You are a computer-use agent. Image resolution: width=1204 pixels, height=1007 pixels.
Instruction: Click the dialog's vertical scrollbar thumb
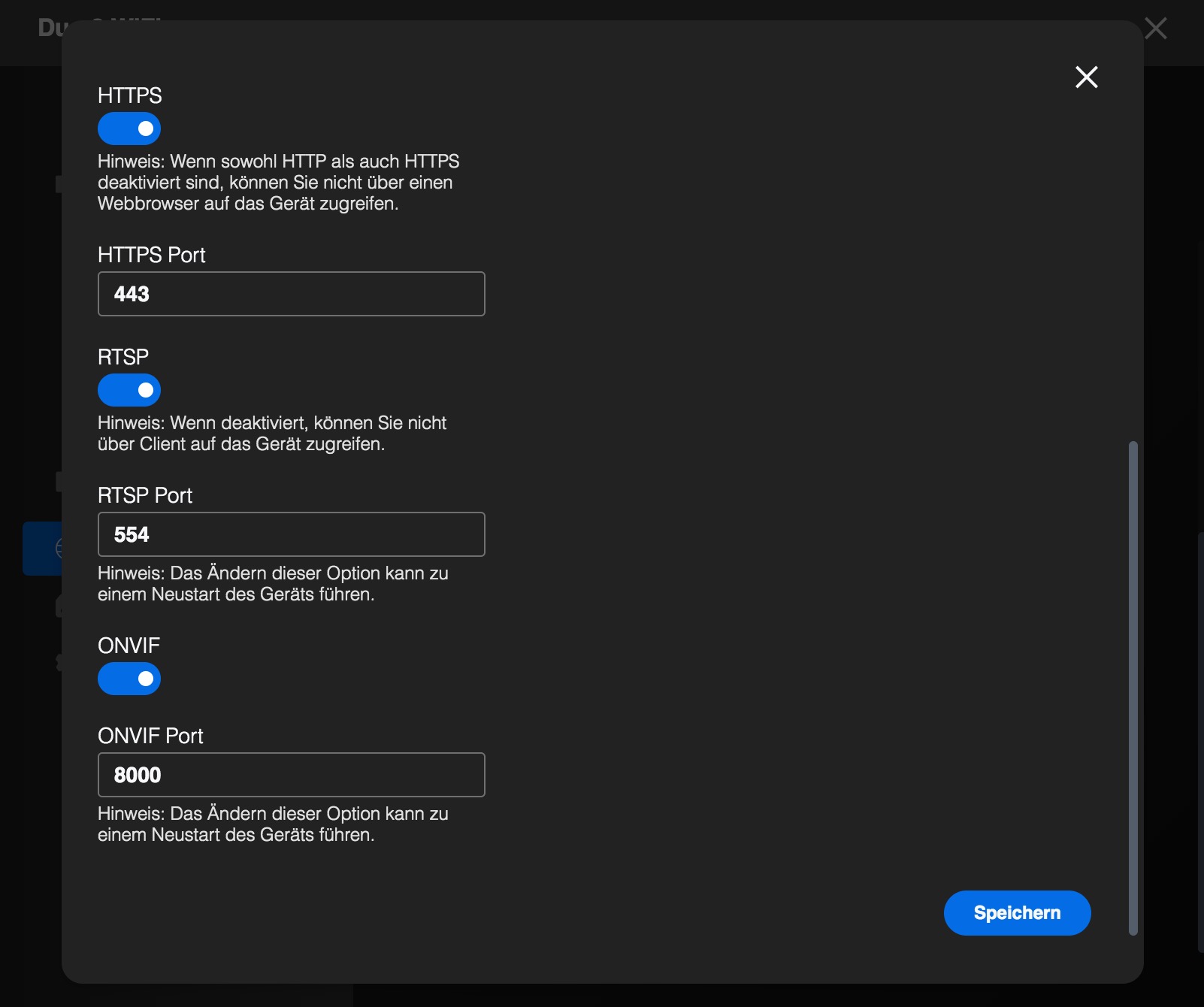click(x=1133, y=688)
